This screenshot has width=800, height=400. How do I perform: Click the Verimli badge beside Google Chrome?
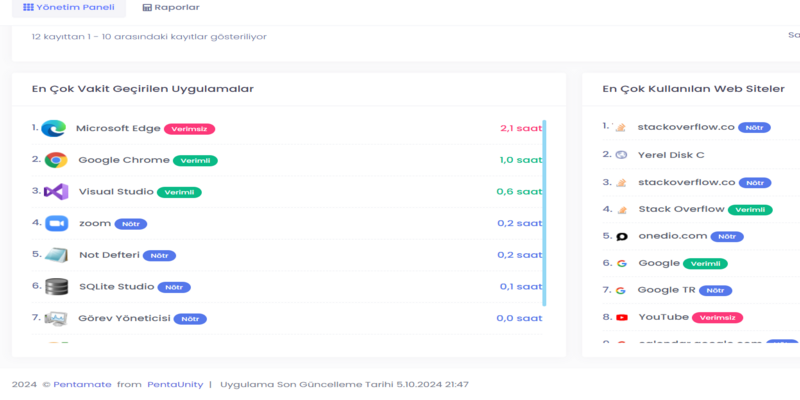pos(195,160)
